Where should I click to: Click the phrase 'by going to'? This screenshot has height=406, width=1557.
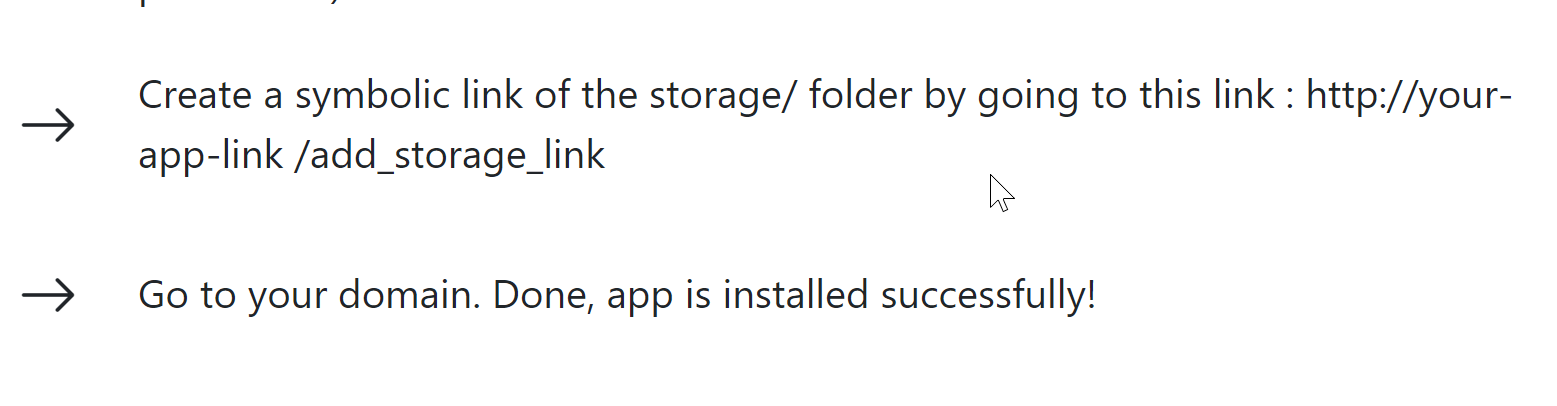1019,96
